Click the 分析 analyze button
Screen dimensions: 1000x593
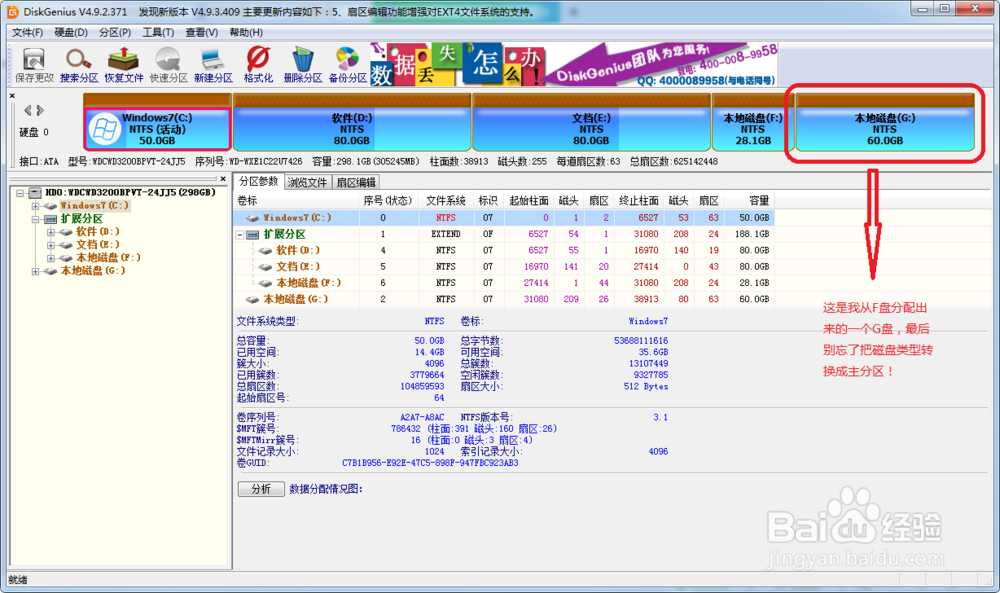[x=261, y=489]
